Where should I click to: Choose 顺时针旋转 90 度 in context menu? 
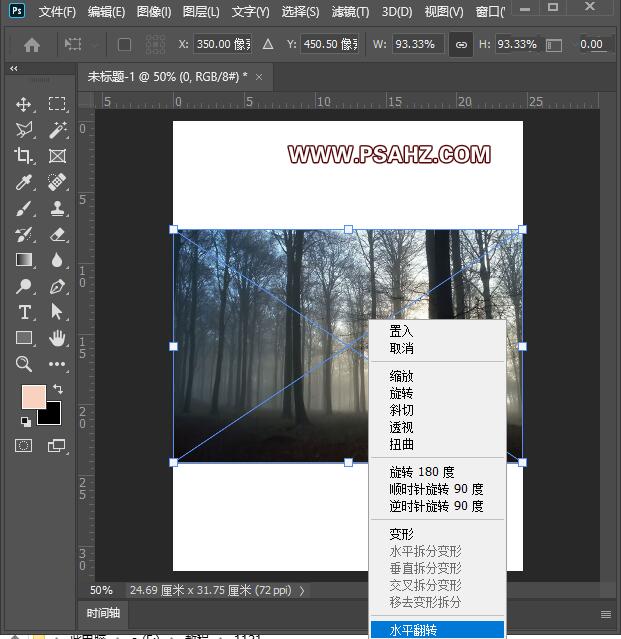pos(437,489)
